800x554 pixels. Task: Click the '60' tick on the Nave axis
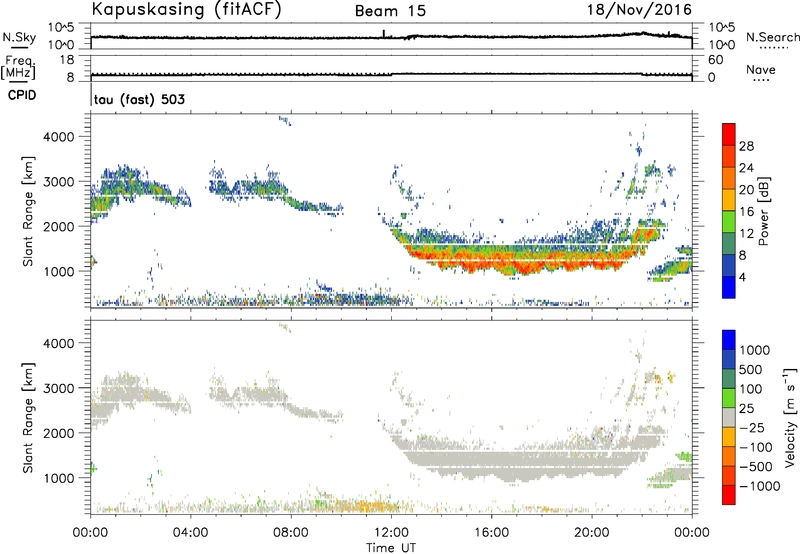click(x=715, y=60)
